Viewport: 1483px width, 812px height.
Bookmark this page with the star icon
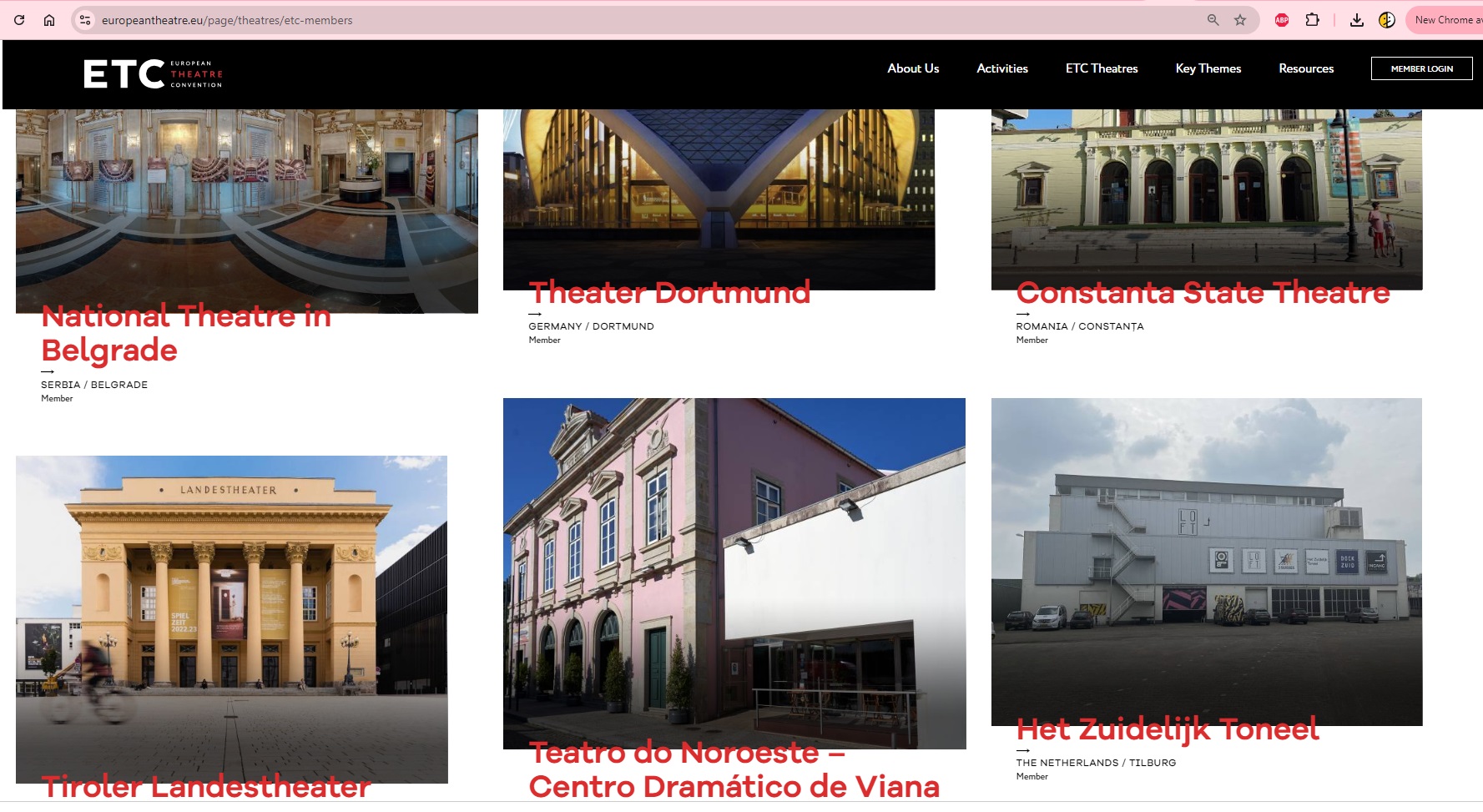coord(1240,20)
